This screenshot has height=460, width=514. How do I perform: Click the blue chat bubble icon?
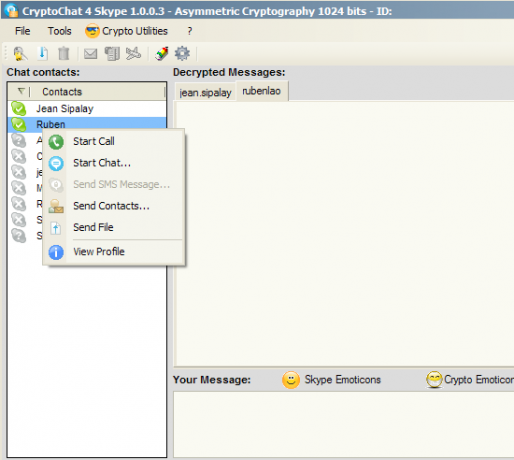(x=56, y=163)
